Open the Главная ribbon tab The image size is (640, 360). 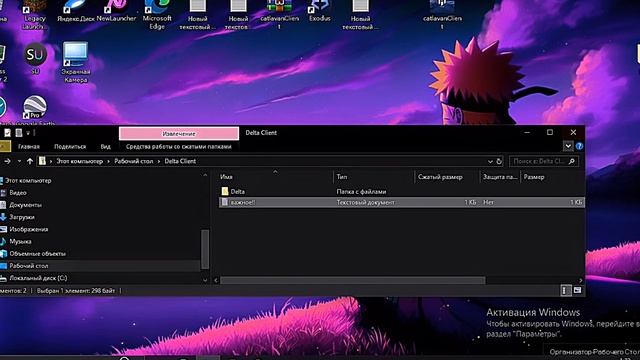pyautogui.click(x=29, y=147)
